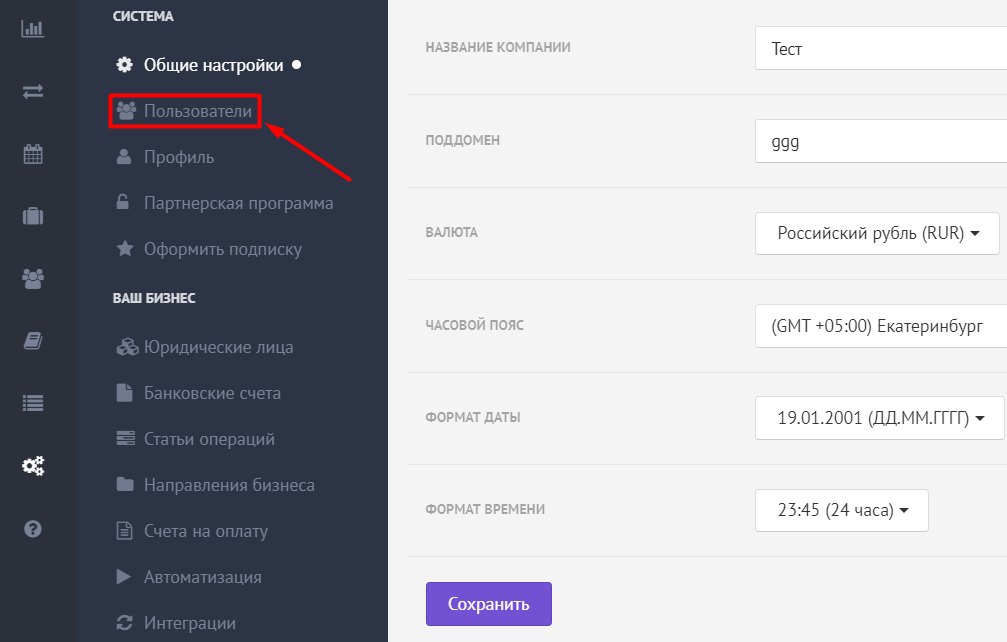This screenshot has width=1007, height=642.
Task: Open the calendar icon in sidebar
Action: [33, 154]
